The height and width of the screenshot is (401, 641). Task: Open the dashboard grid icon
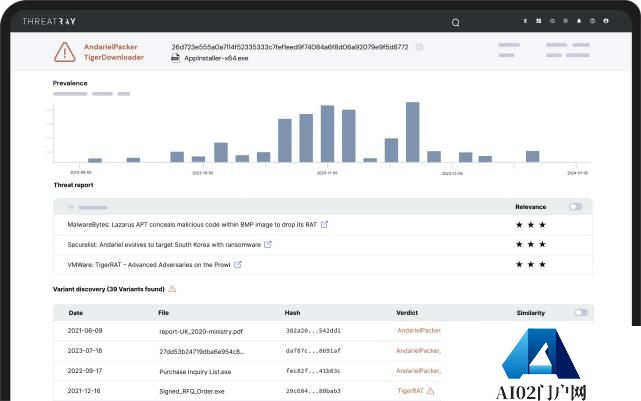coord(539,21)
